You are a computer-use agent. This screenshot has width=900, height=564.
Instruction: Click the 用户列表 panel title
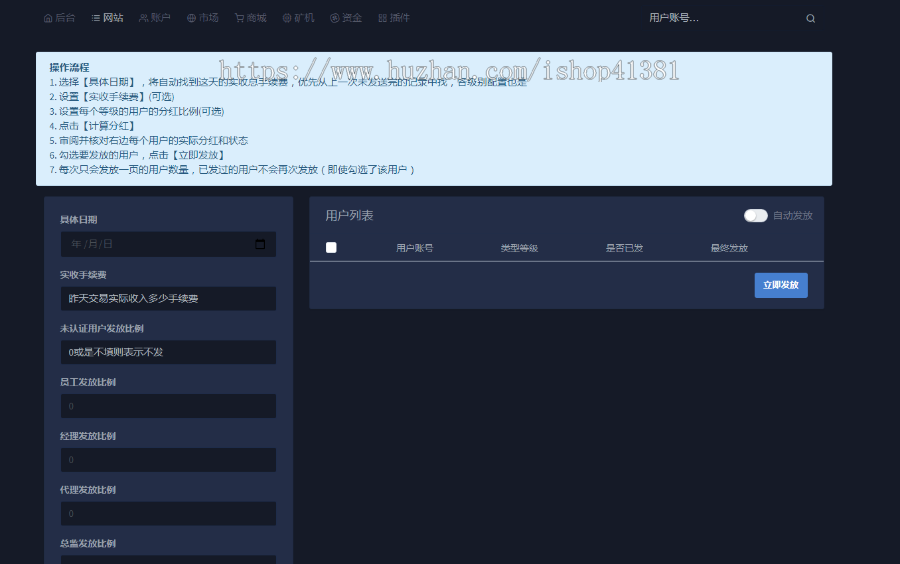point(350,216)
